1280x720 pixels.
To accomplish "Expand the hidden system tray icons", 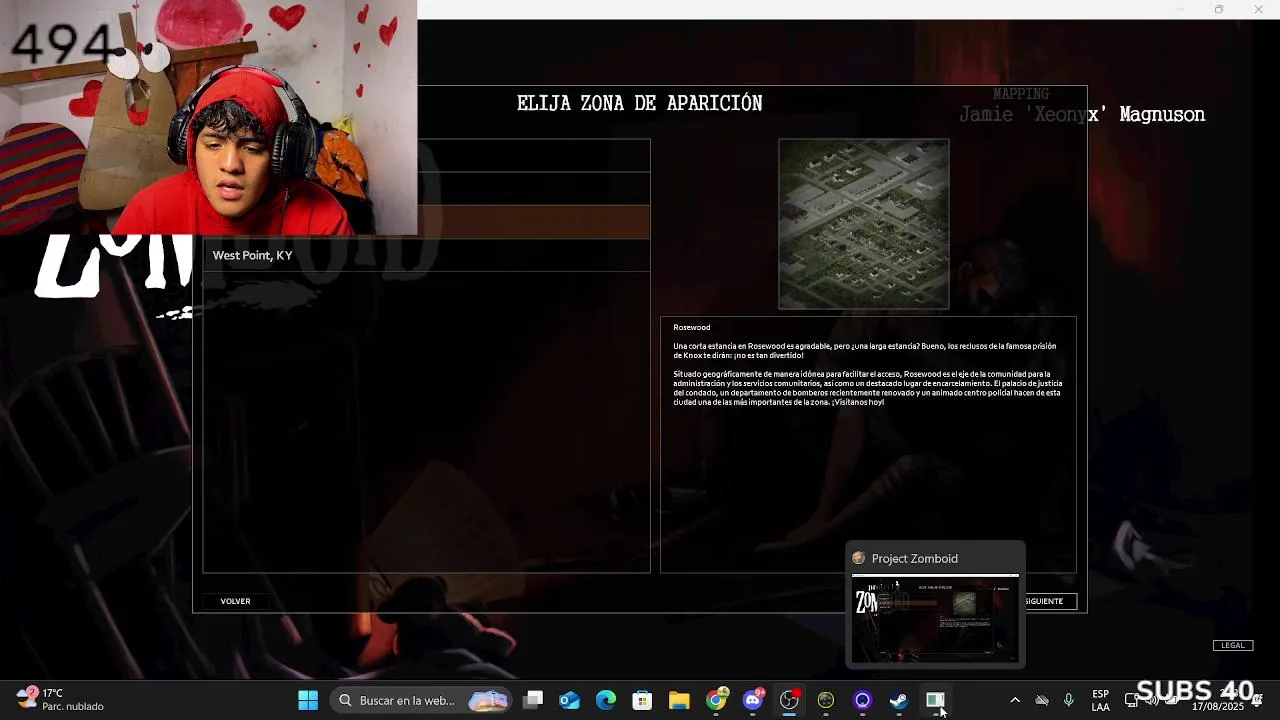I will [1015, 700].
